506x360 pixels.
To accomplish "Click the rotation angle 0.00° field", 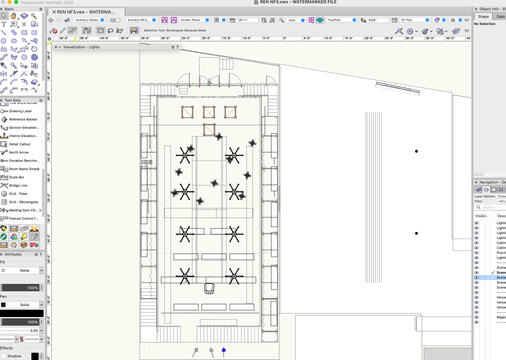I will tap(378, 20).
